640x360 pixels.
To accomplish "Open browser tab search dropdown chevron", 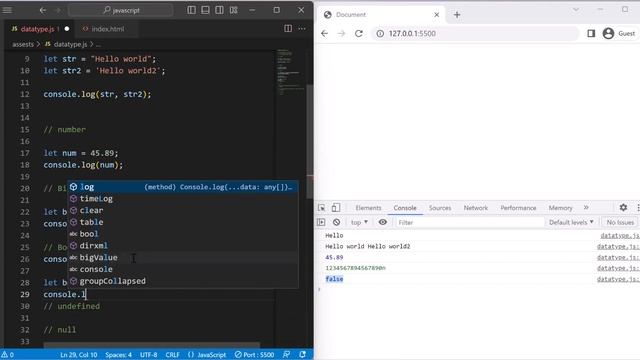I will 576,9.
